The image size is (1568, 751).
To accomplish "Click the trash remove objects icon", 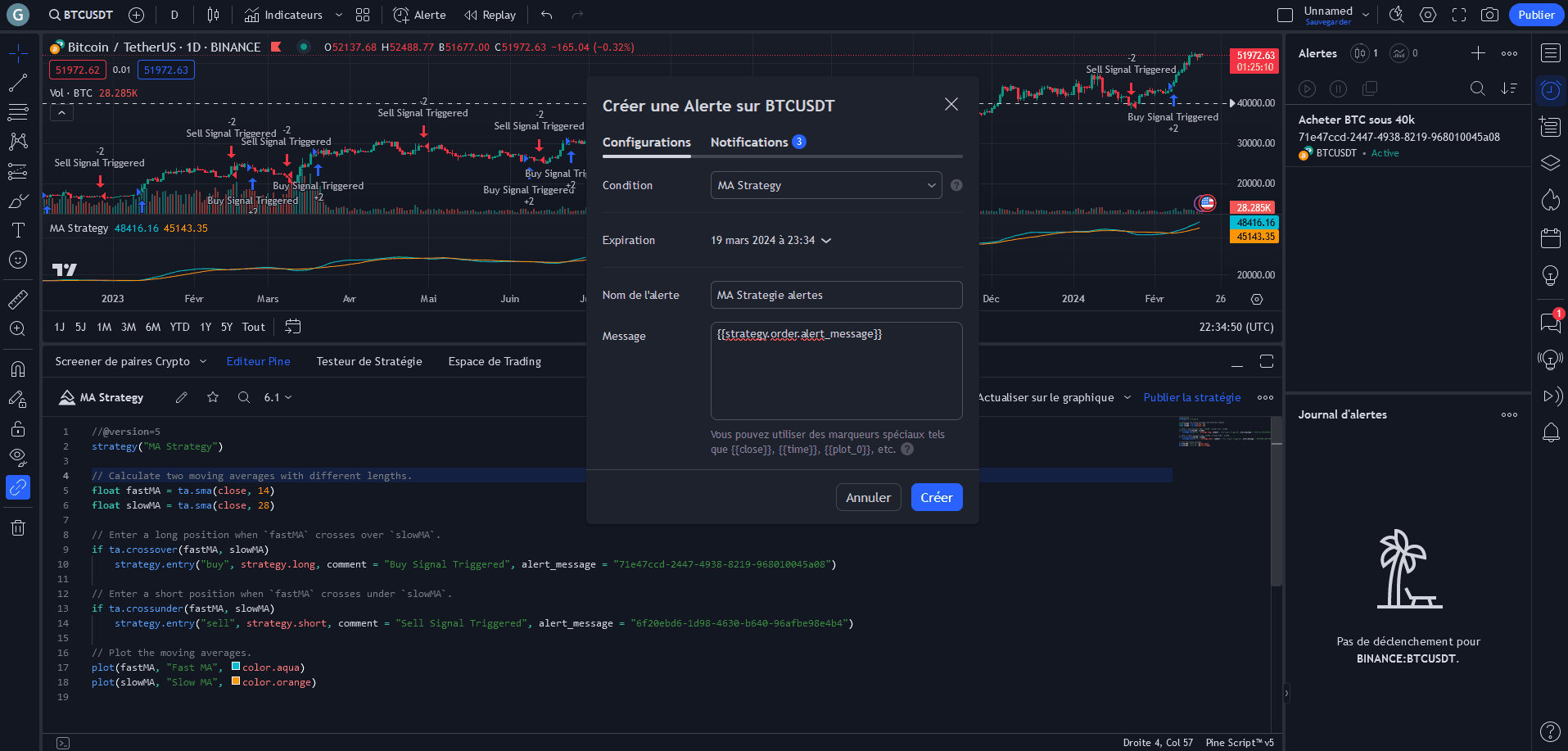I will (18, 527).
